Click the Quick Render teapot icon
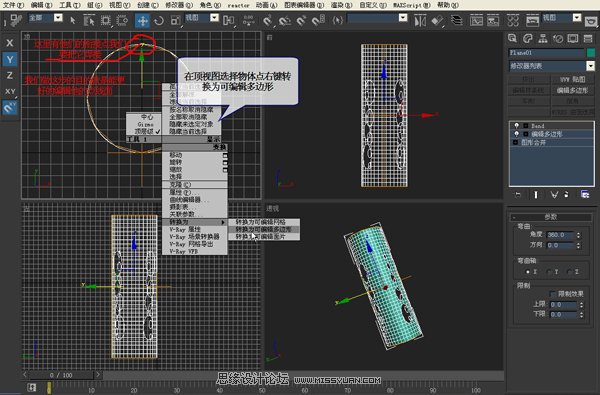Screen dimensions: 600x395 pos(592,21)
